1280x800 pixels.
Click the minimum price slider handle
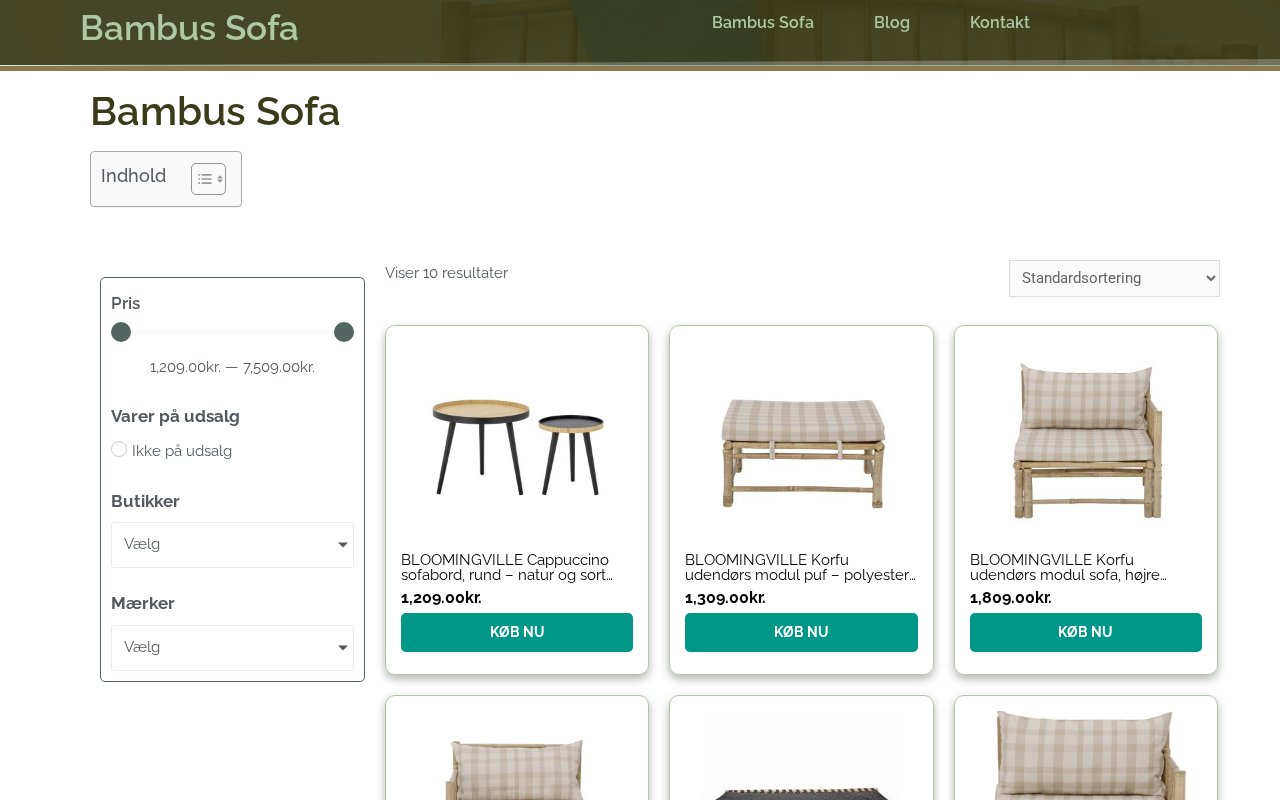pyautogui.click(x=121, y=332)
